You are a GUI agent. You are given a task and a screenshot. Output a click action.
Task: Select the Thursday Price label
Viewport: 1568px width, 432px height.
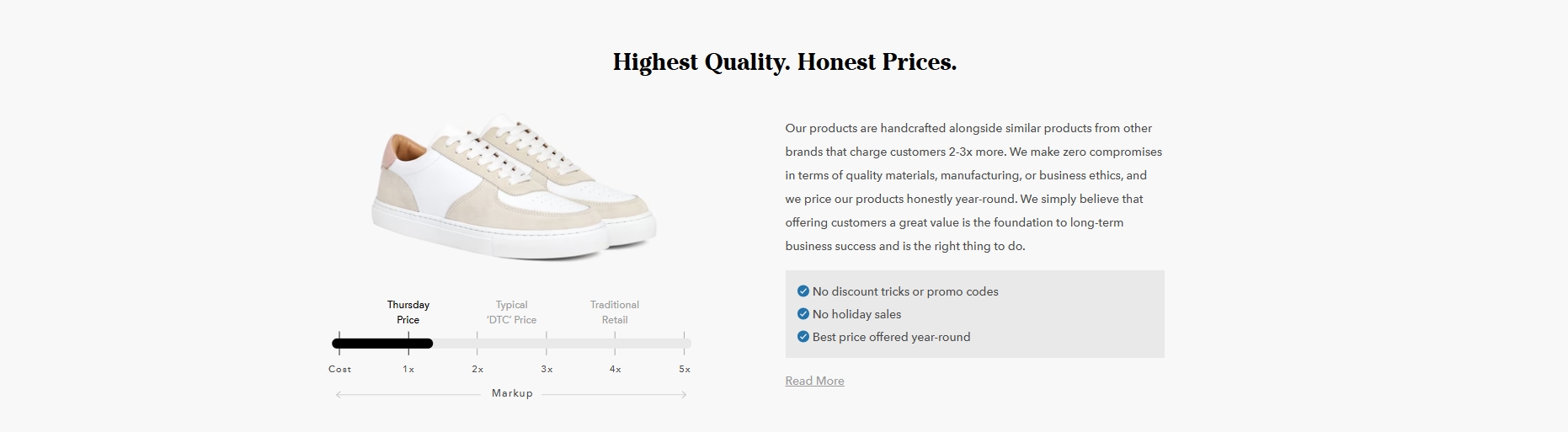(x=408, y=312)
